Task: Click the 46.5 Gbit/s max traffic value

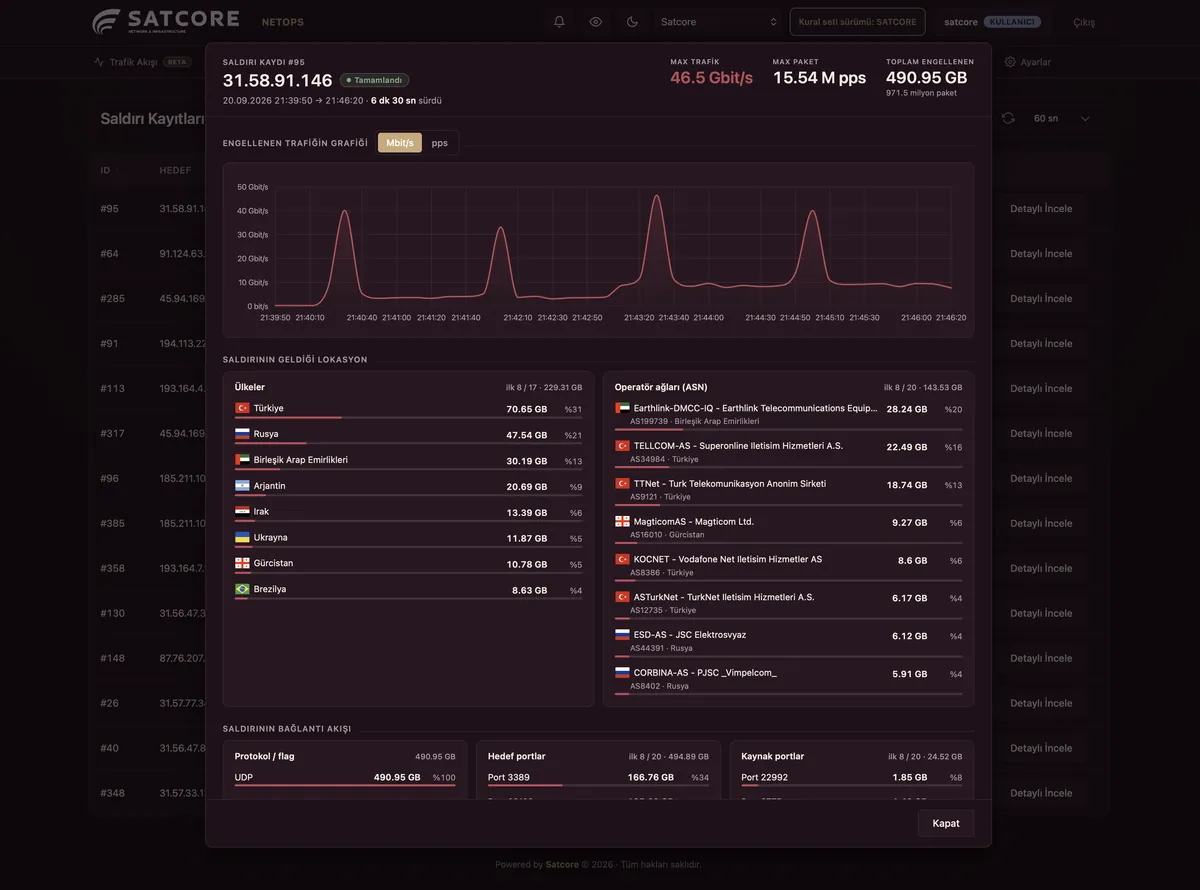Action: (x=711, y=78)
